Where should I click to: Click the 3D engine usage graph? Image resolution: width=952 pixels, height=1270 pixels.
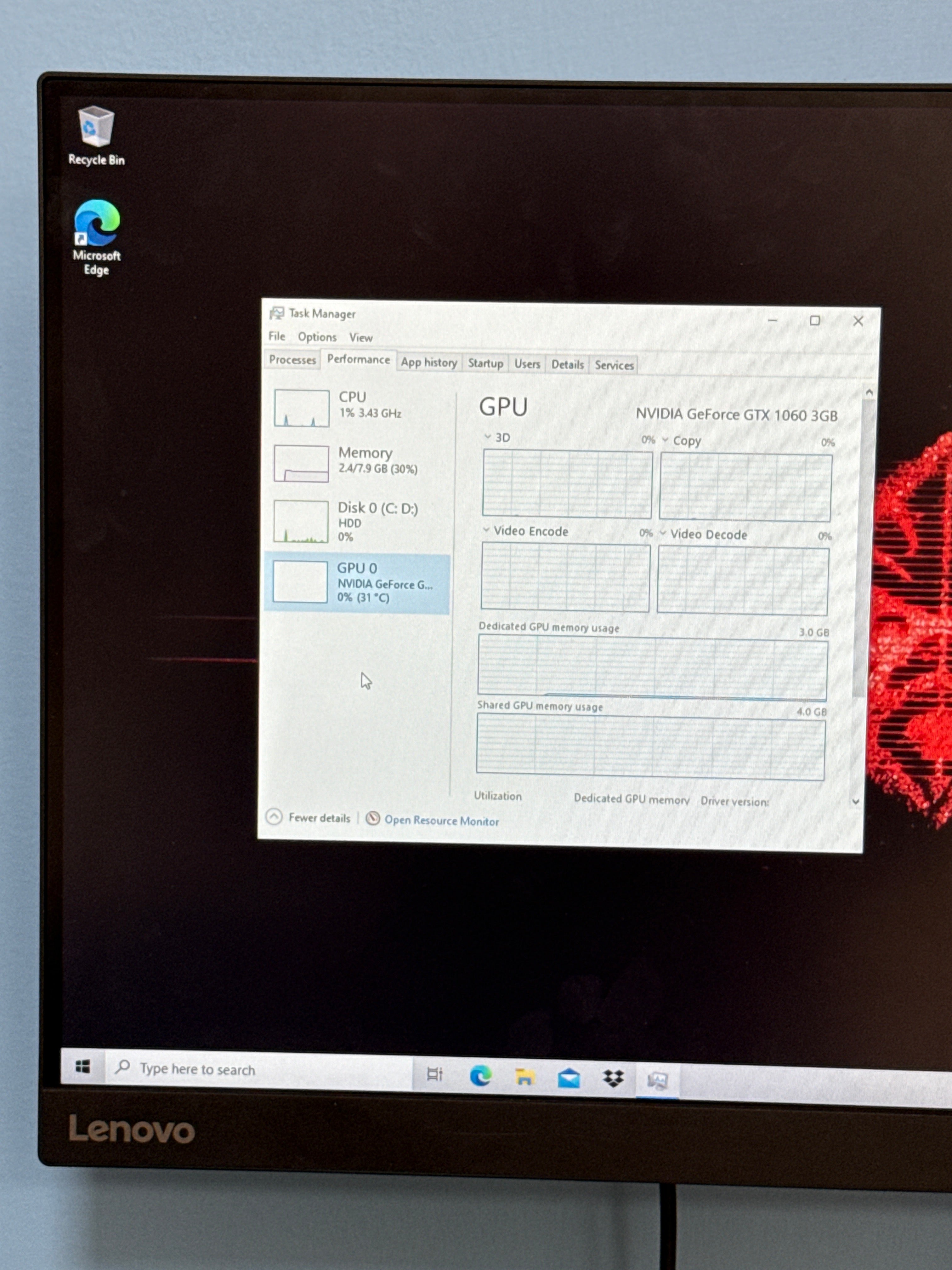tap(568, 484)
